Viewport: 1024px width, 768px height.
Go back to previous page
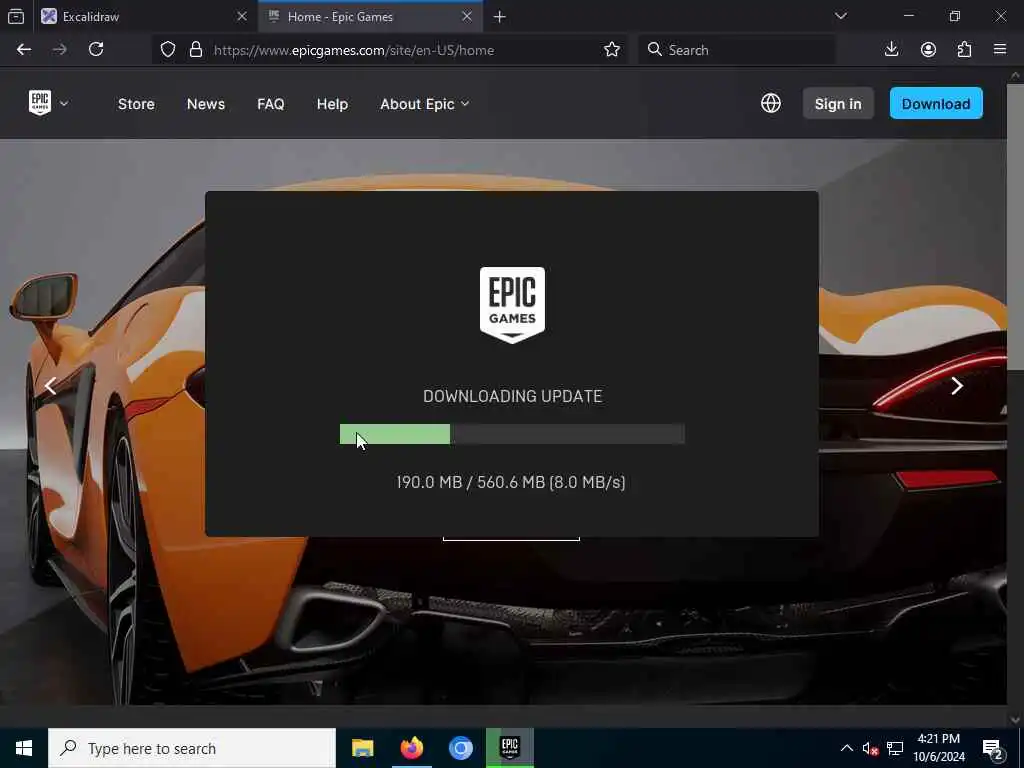click(x=24, y=50)
